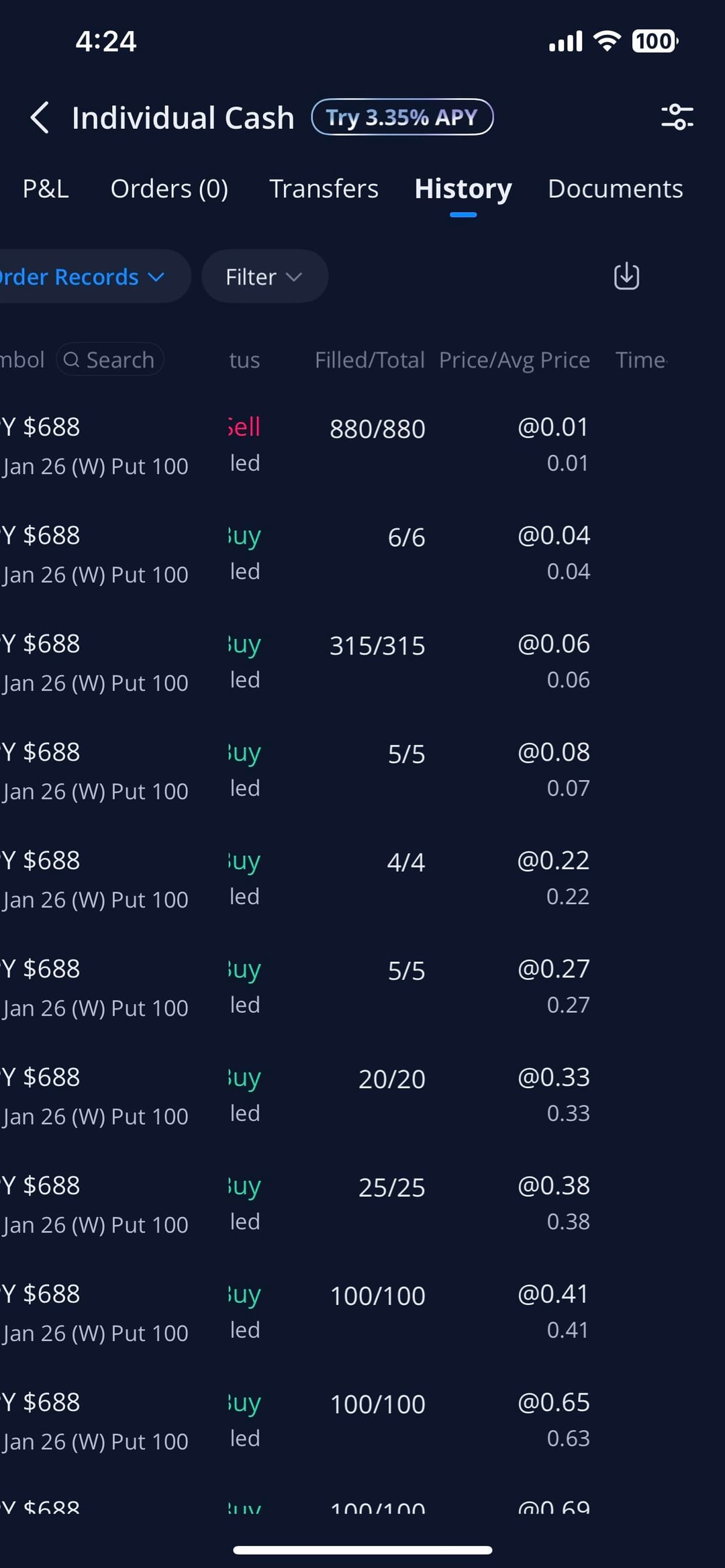Tap the Wi-Fi status icon
The width and height of the screenshot is (725, 1568).
(607, 42)
